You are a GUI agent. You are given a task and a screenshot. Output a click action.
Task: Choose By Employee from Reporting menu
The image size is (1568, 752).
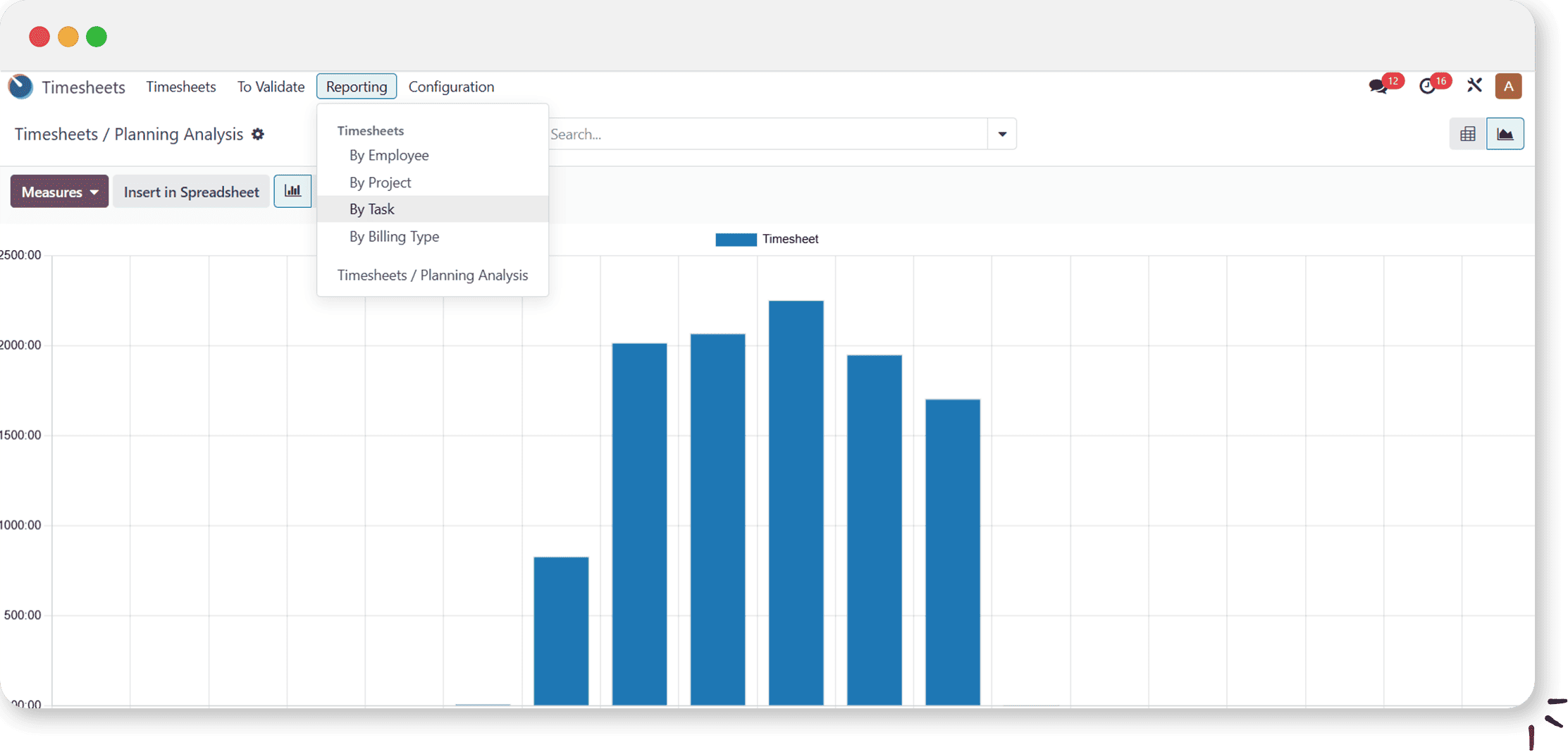[x=389, y=155]
